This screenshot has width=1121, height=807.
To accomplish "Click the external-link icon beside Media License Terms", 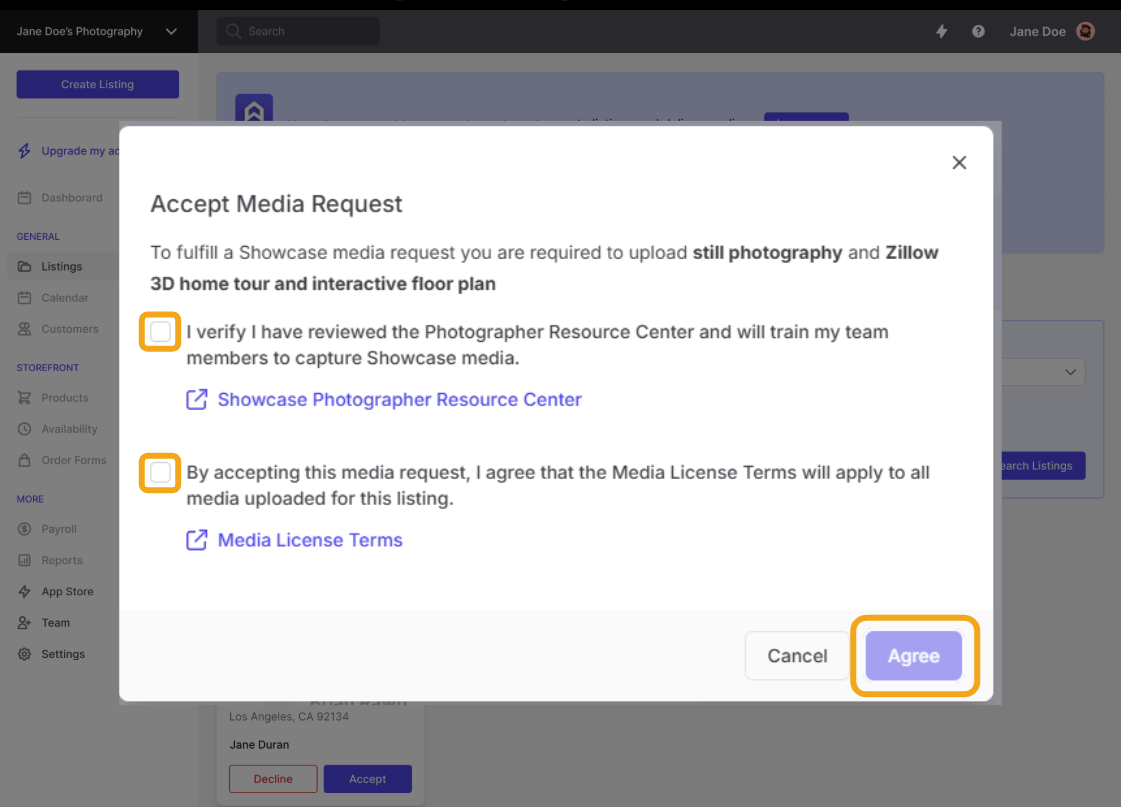I will click(x=197, y=540).
